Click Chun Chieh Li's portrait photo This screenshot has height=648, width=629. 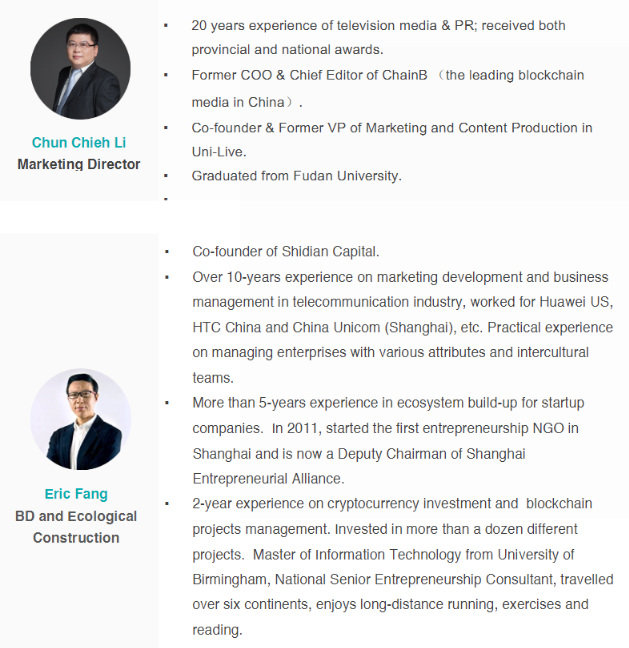click(x=80, y=68)
